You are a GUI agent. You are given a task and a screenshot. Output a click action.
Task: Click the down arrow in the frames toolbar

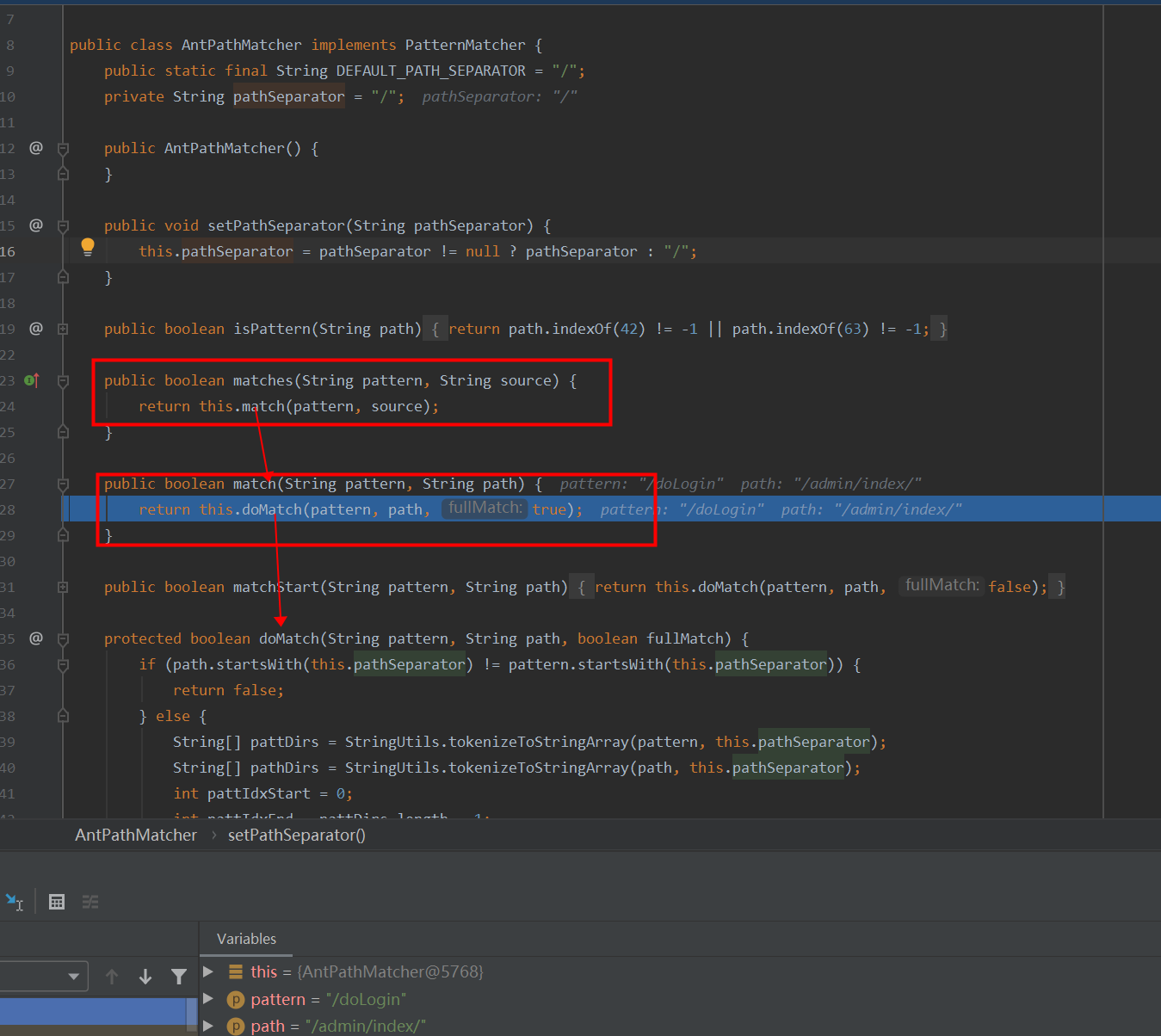pos(145,977)
